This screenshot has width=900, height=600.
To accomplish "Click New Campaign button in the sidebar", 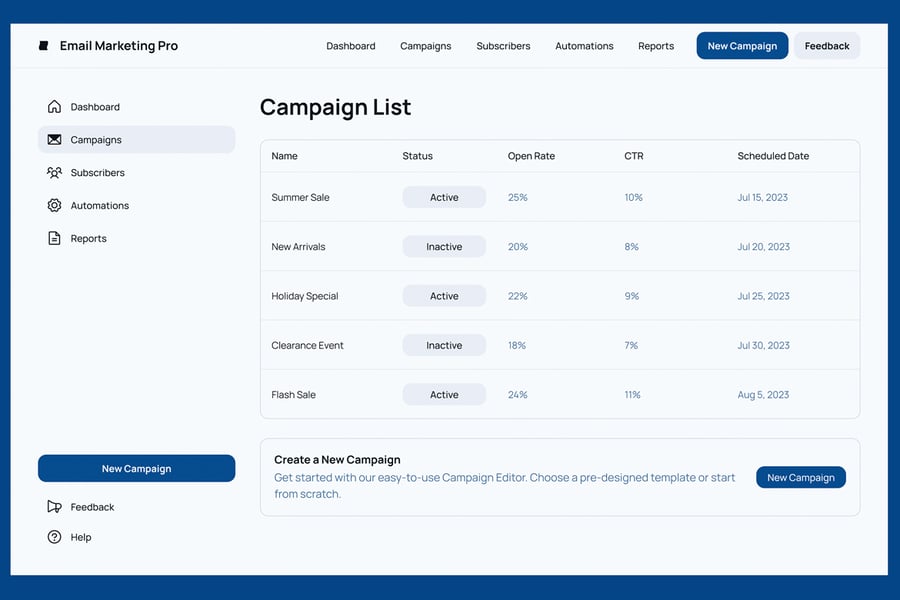I will point(136,469).
